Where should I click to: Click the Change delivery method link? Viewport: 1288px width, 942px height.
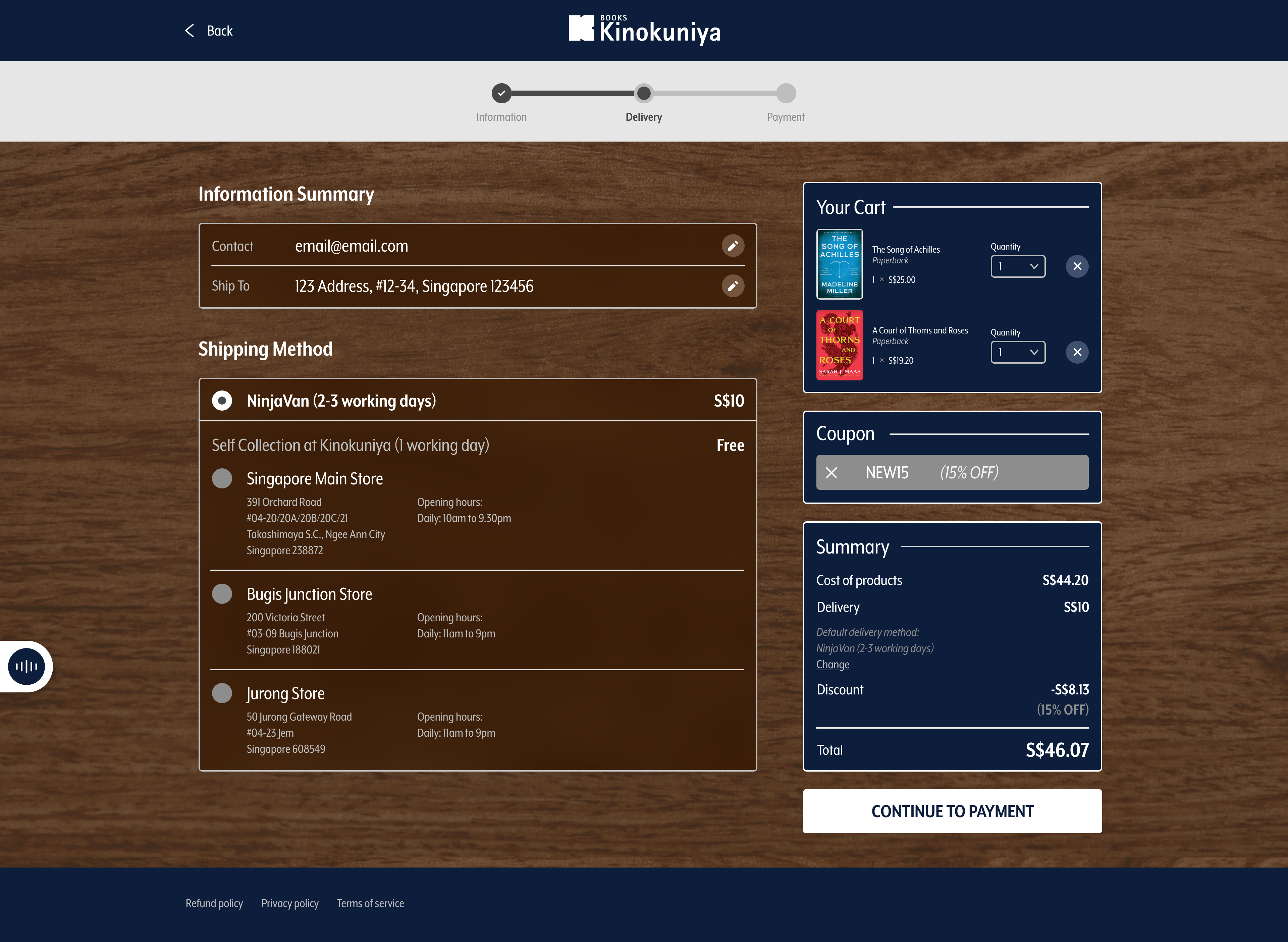click(833, 664)
